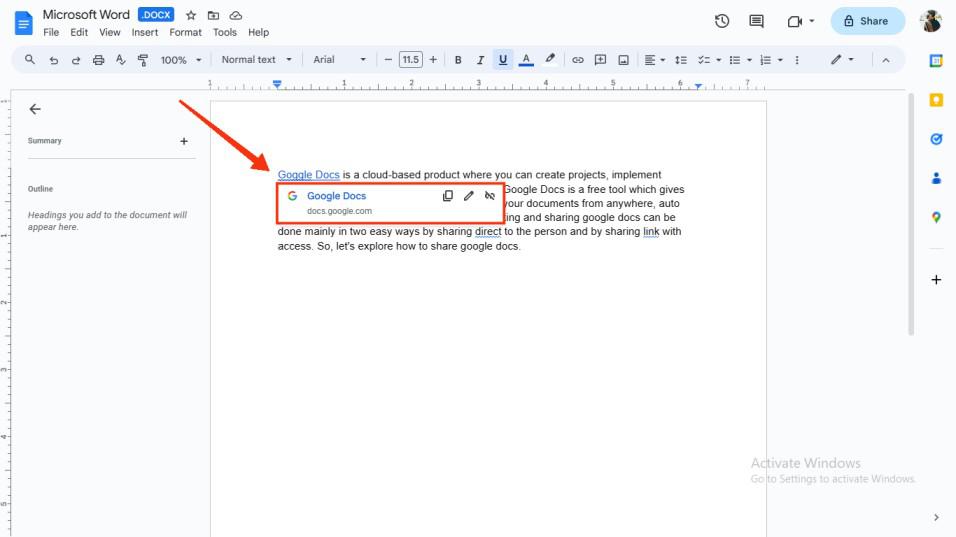Viewport: 956px width, 537px height.
Task: Run spelling and grammar check
Action: point(121,60)
